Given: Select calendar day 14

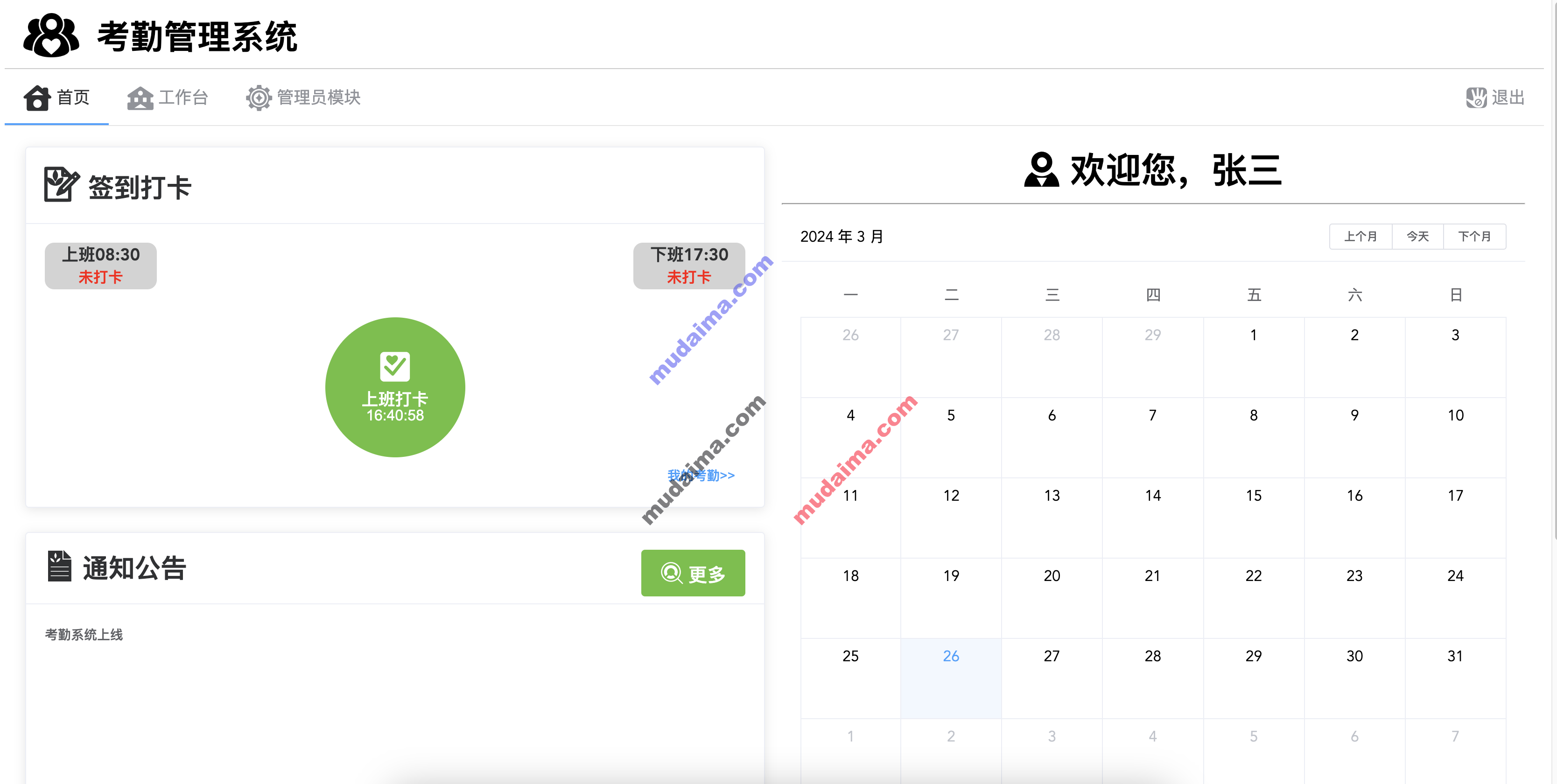Looking at the screenshot, I should (x=1153, y=518).
